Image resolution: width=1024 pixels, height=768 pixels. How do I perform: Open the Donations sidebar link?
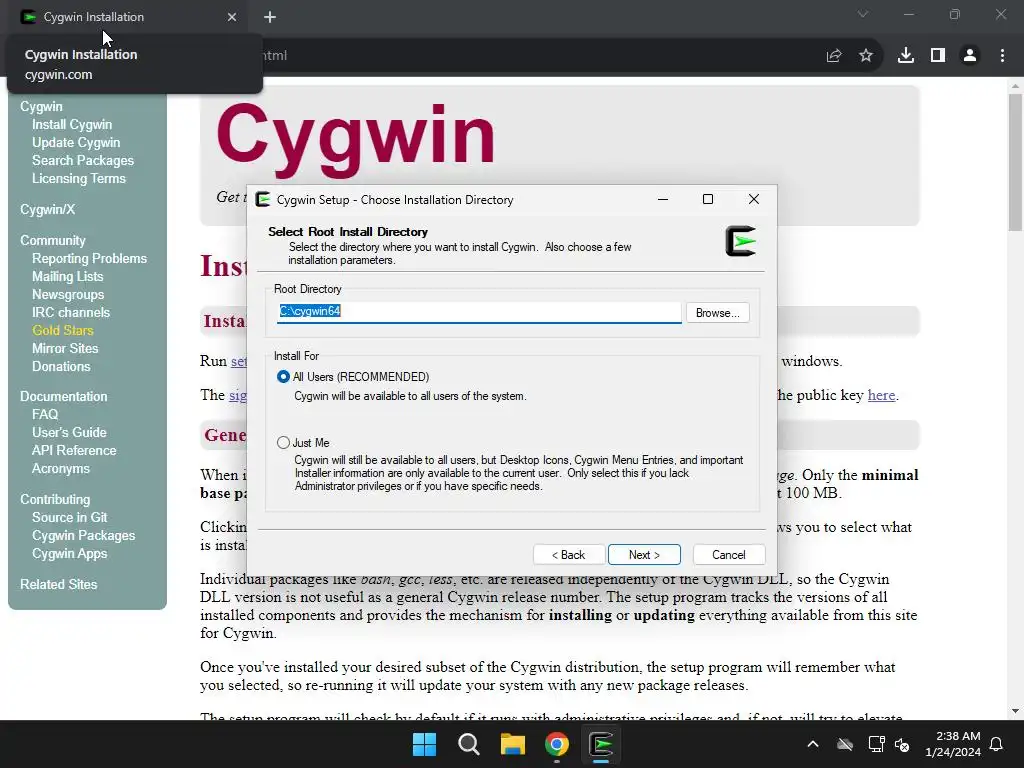(61, 366)
